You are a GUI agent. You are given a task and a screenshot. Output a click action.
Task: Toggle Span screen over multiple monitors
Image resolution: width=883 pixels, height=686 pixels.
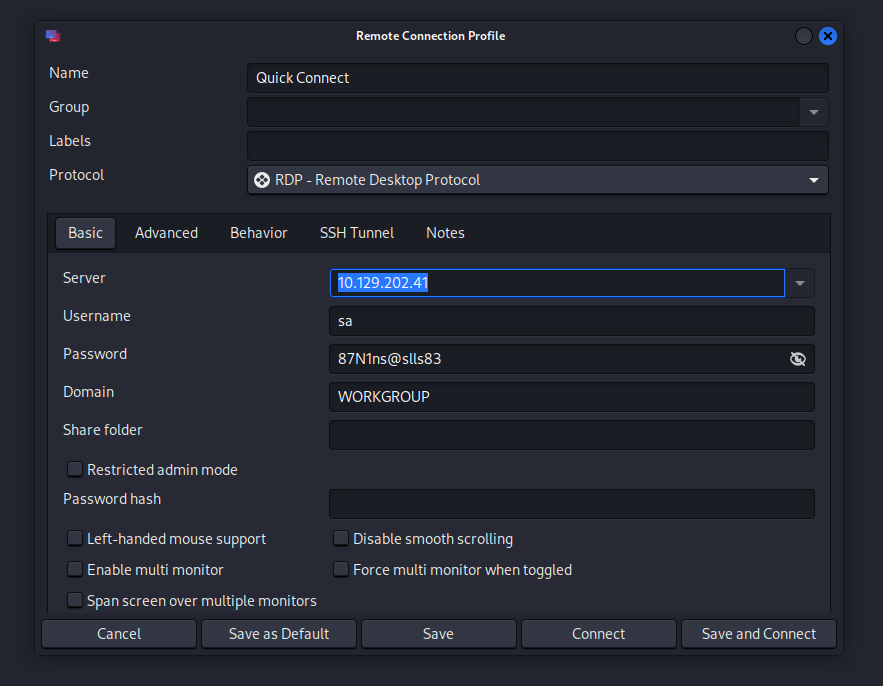(75, 601)
